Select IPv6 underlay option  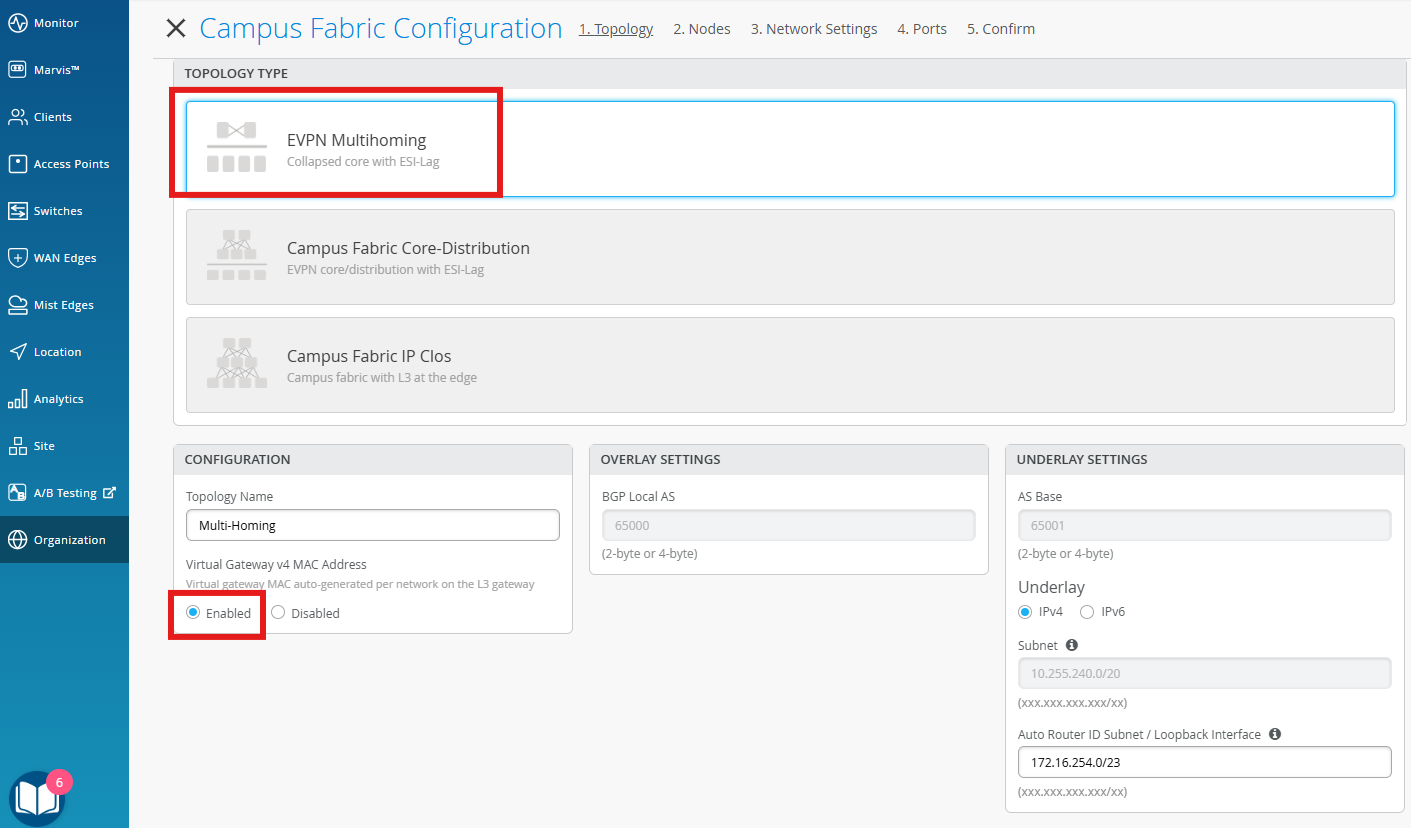point(1087,612)
